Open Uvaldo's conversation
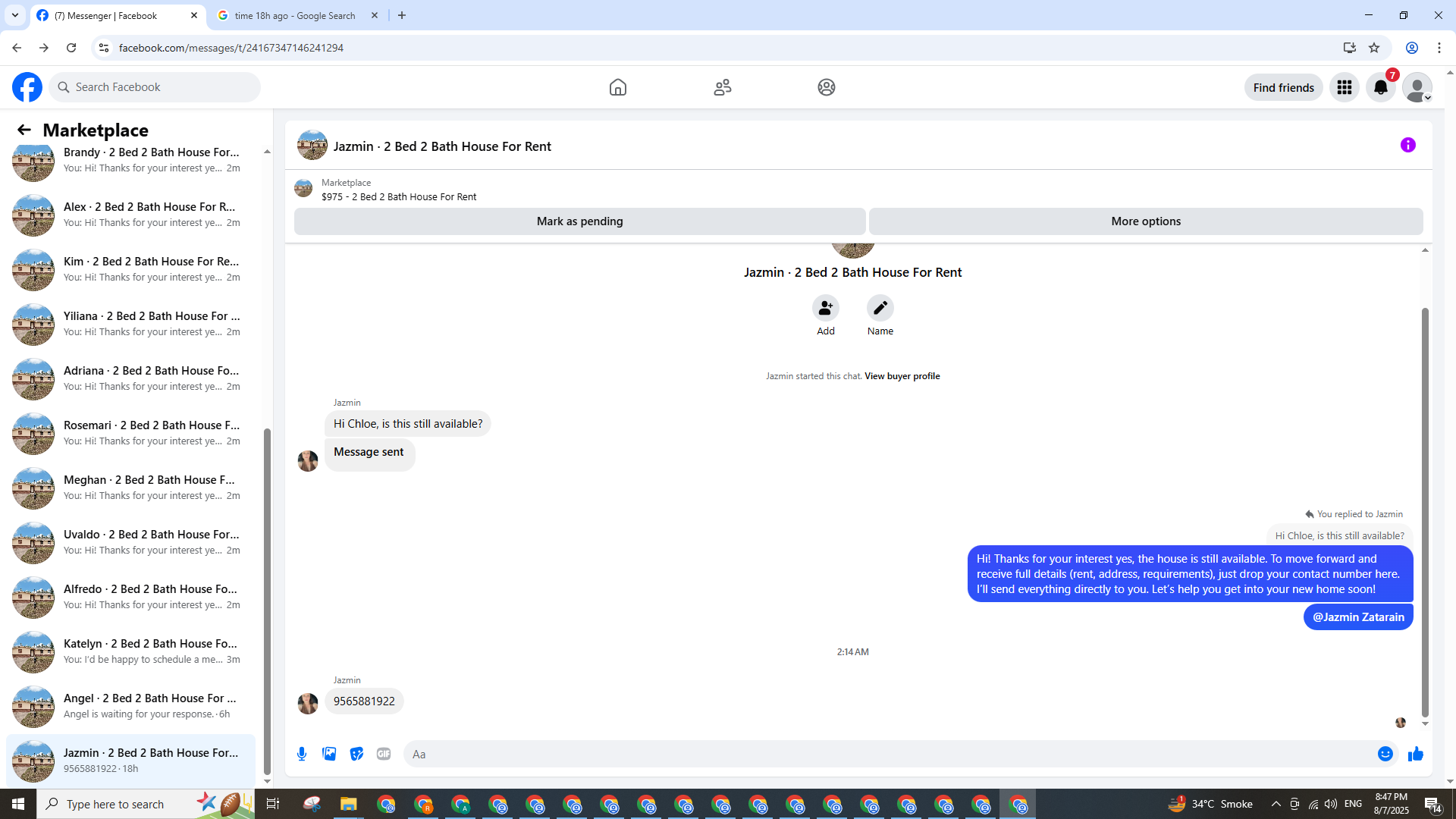 (130, 542)
